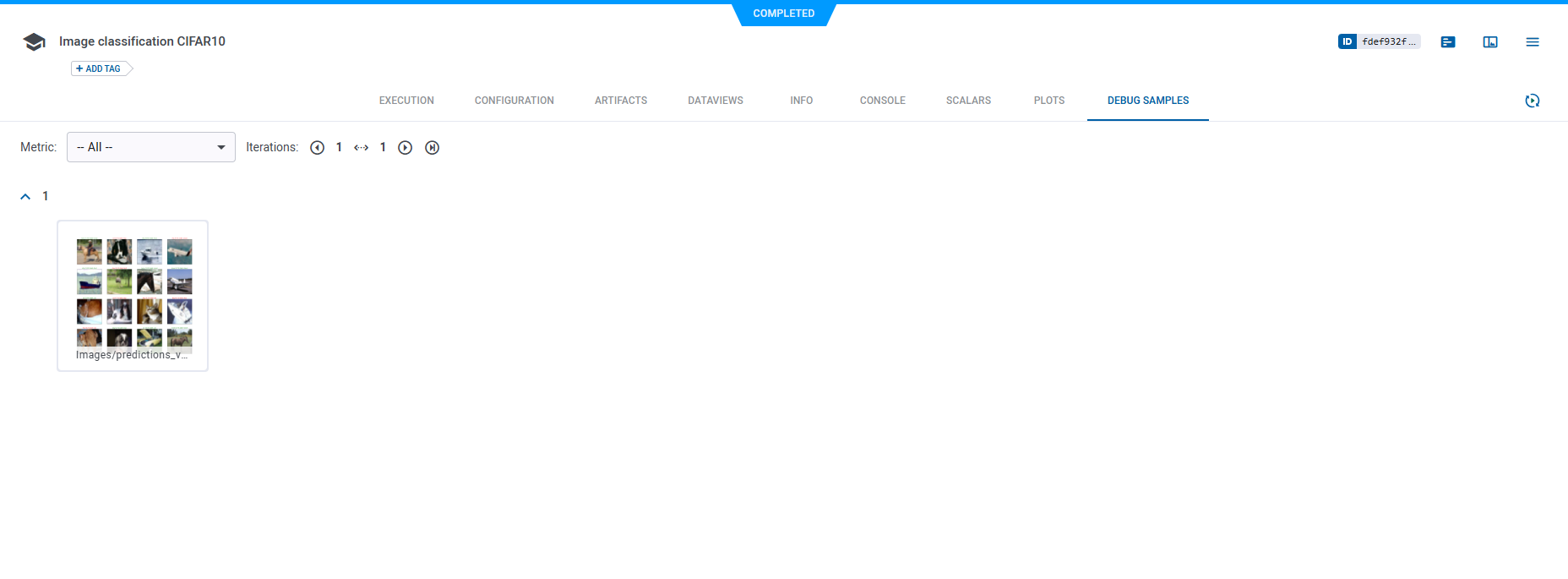Toggle the auto-refresh icon

[x=1533, y=101]
